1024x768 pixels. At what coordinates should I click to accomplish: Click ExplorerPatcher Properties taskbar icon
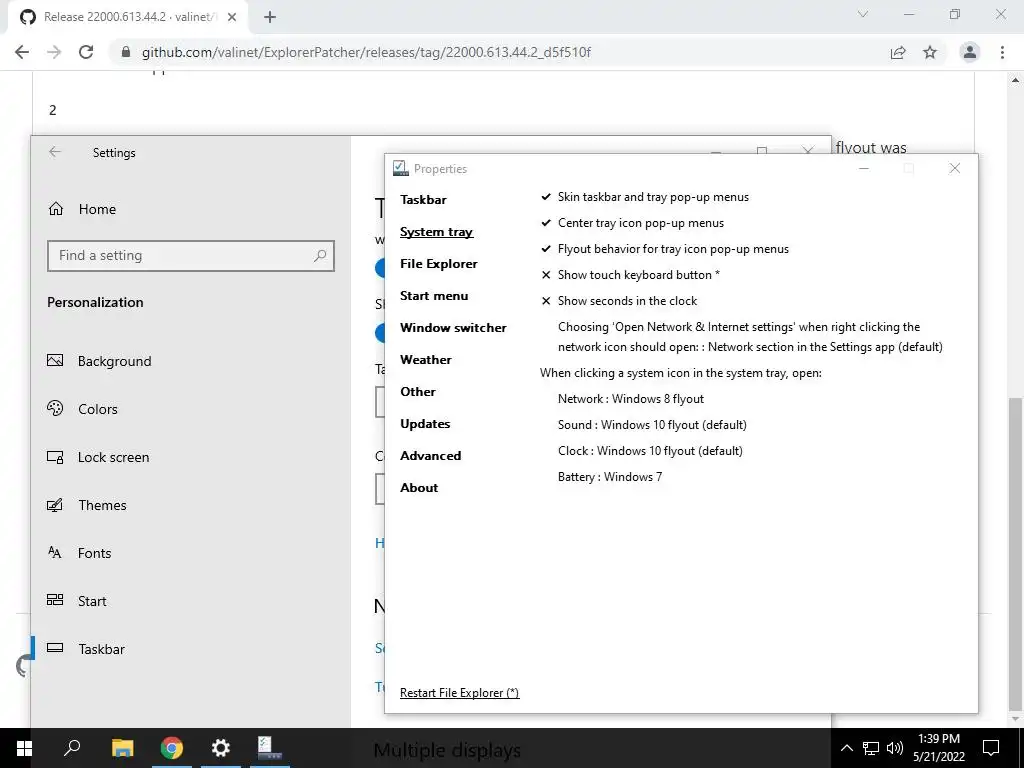click(269, 748)
